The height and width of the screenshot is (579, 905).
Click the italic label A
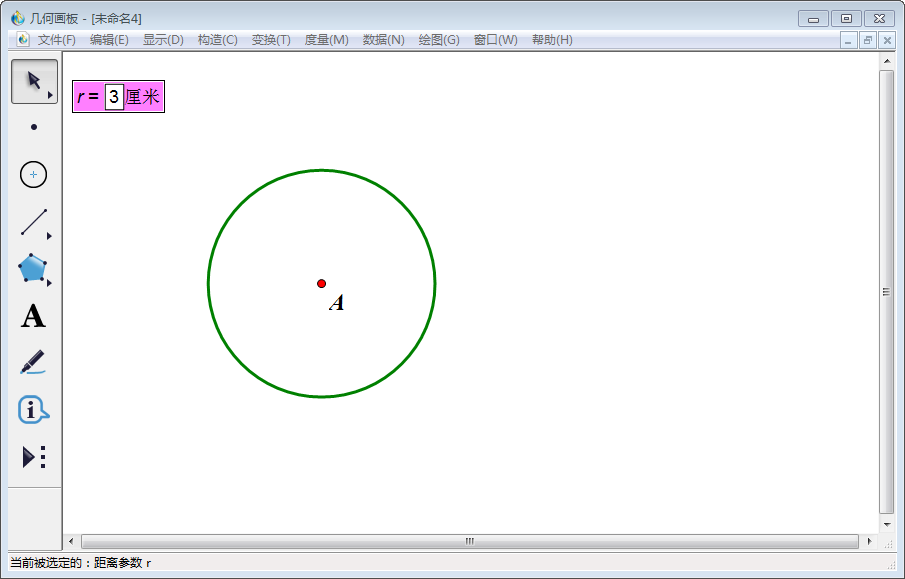point(336,302)
